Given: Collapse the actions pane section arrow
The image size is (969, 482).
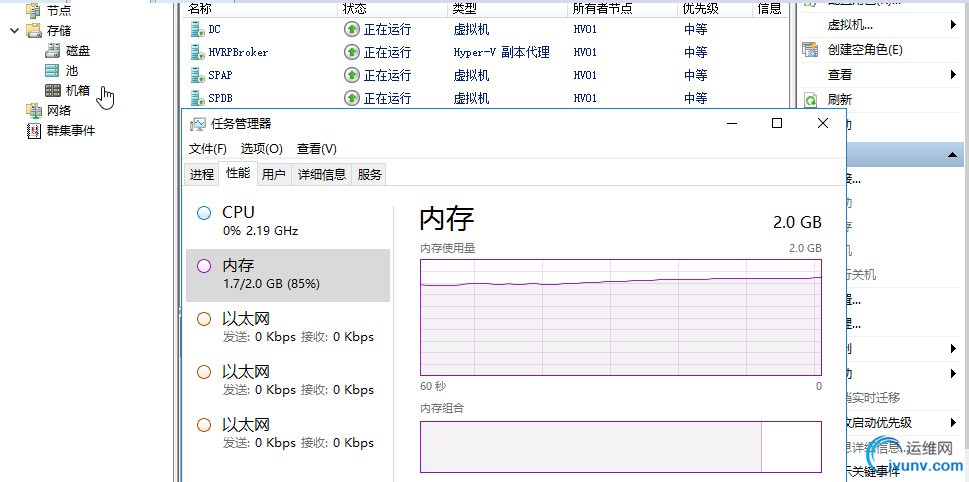Looking at the screenshot, I should 952,155.
